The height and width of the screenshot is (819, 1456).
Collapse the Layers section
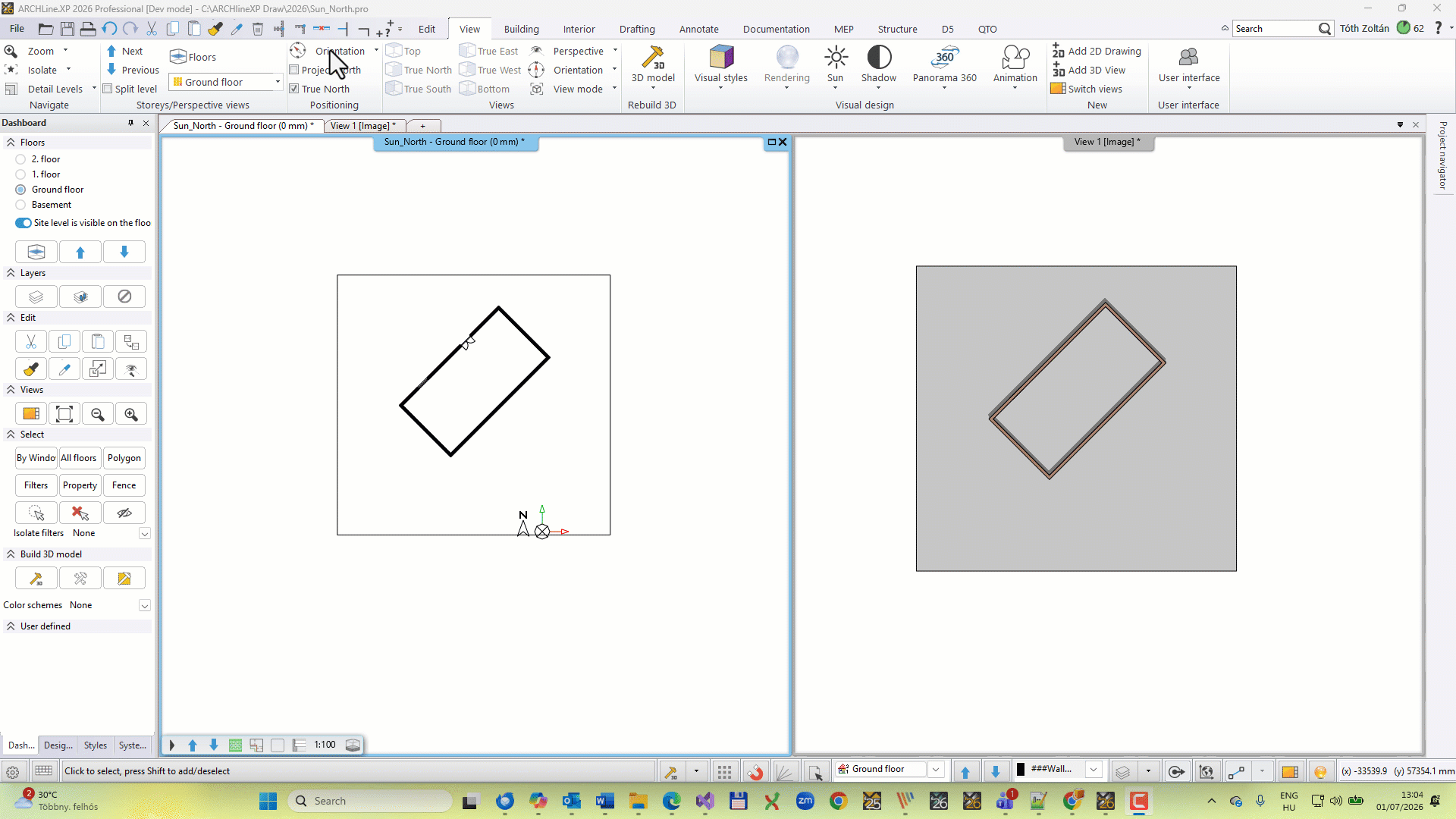coord(11,273)
